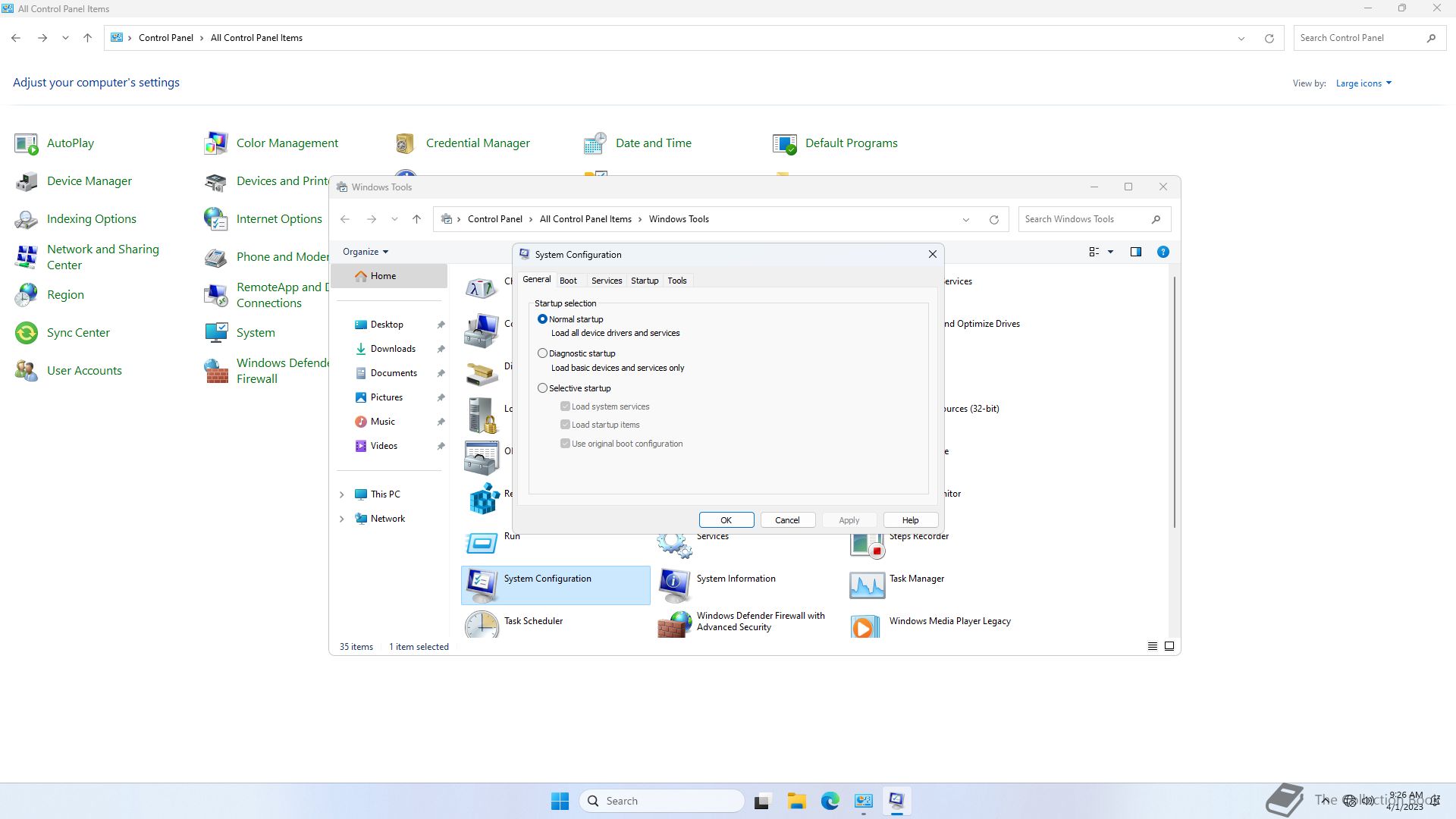Select Selective startup radio button
Viewport: 1456px width, 819px height.
542,388
